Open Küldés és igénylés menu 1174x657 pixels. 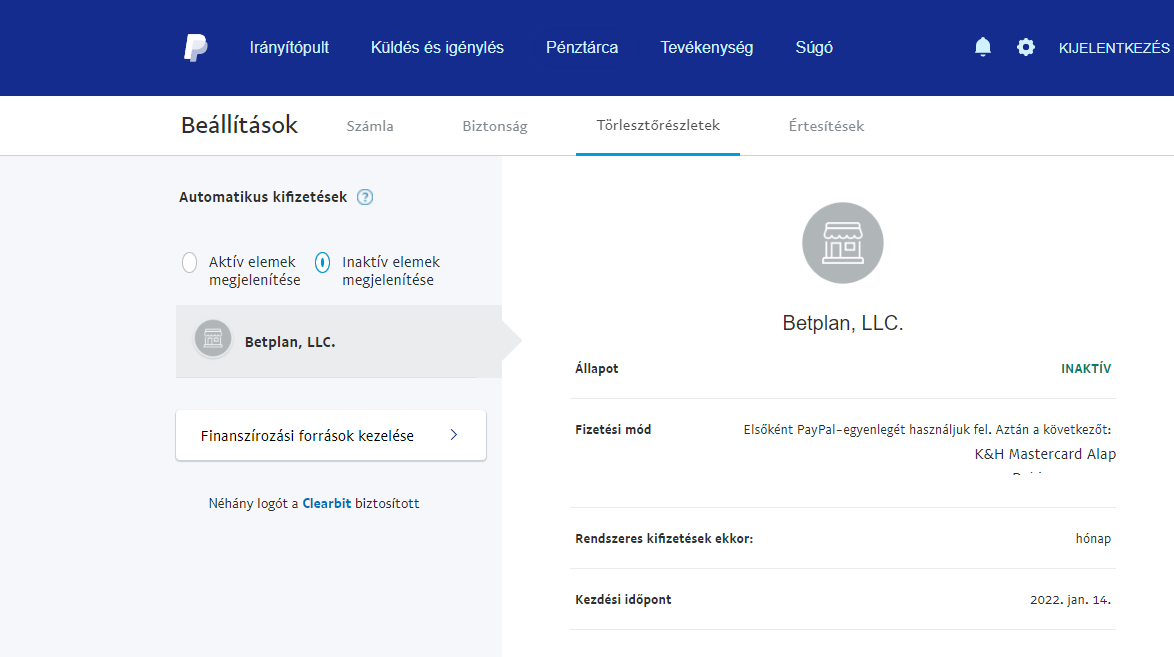click(437, 47)
